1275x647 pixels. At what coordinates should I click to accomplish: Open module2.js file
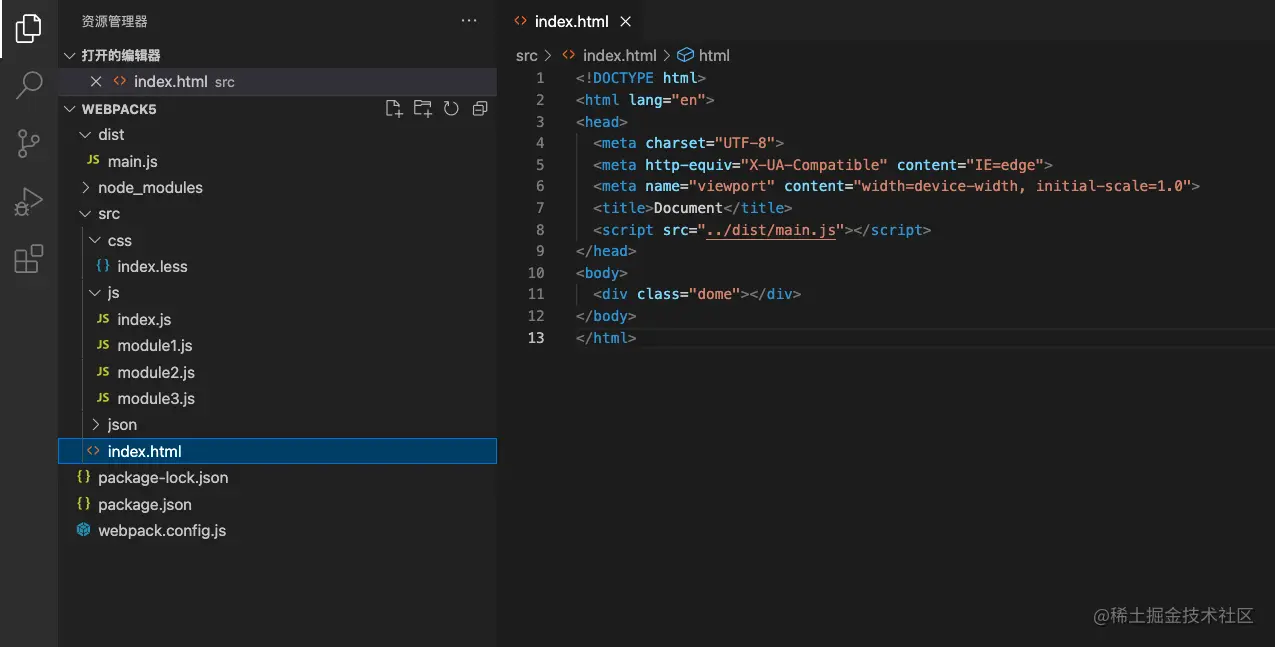(277, 373)
